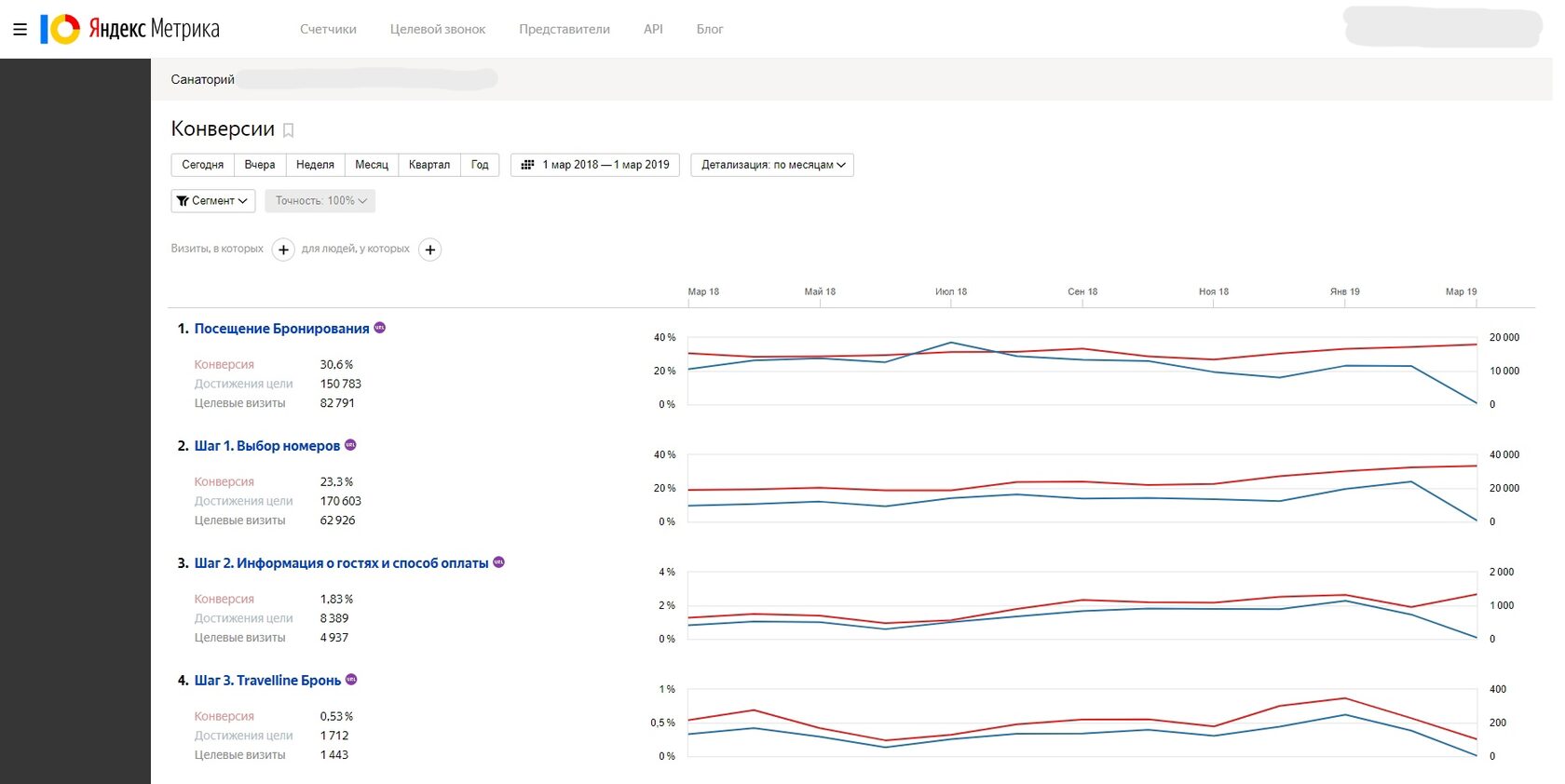This screenshot has height=784, width=1565.
Task: Add a people condition with the plus icon after для людей, у которых
Action: [x=429, y=250]
